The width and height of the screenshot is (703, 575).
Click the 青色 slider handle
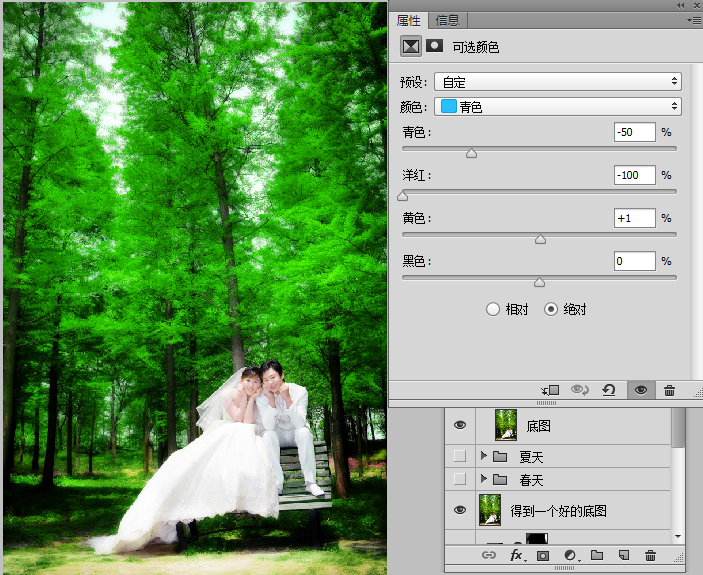[471, 154]
